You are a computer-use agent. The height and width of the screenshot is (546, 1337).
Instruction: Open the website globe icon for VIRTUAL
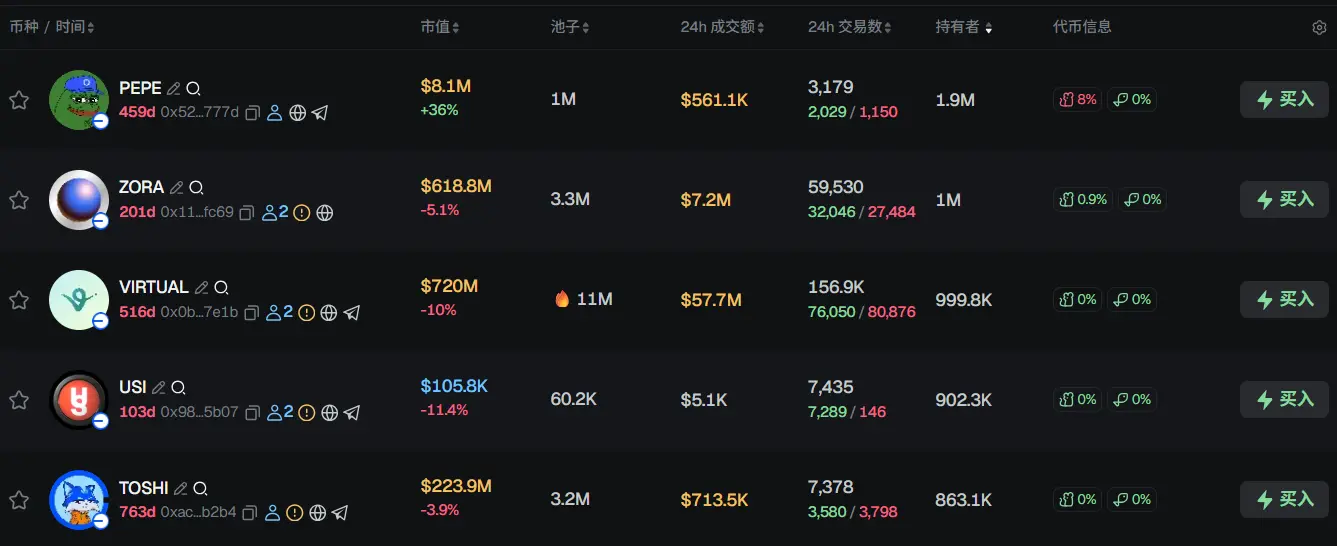[x=329, y=313]
